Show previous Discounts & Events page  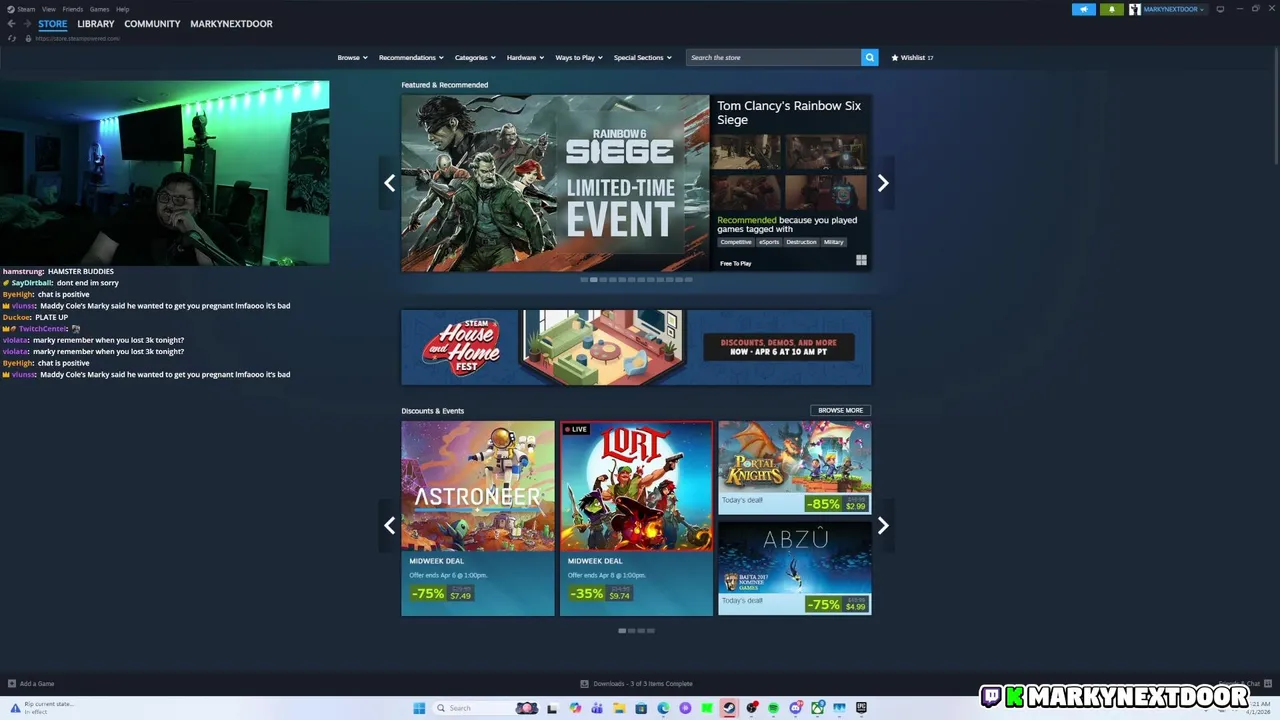tap(389, 525)
